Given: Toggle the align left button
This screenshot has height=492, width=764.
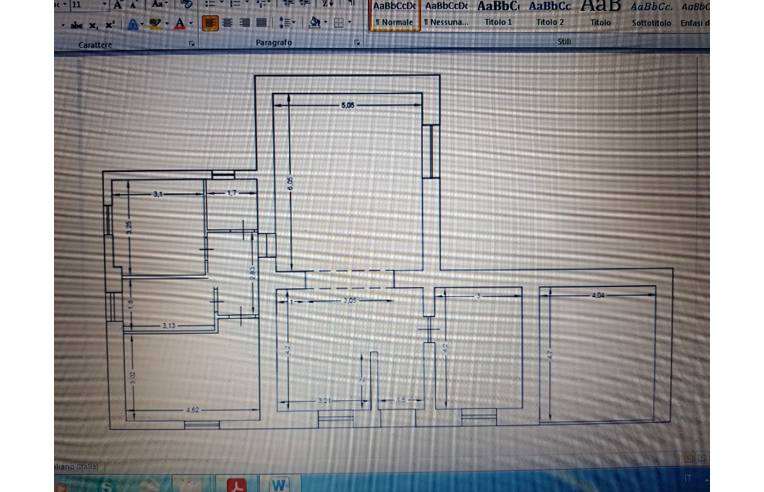Looking at the screenshot, I should pos(210,22).
